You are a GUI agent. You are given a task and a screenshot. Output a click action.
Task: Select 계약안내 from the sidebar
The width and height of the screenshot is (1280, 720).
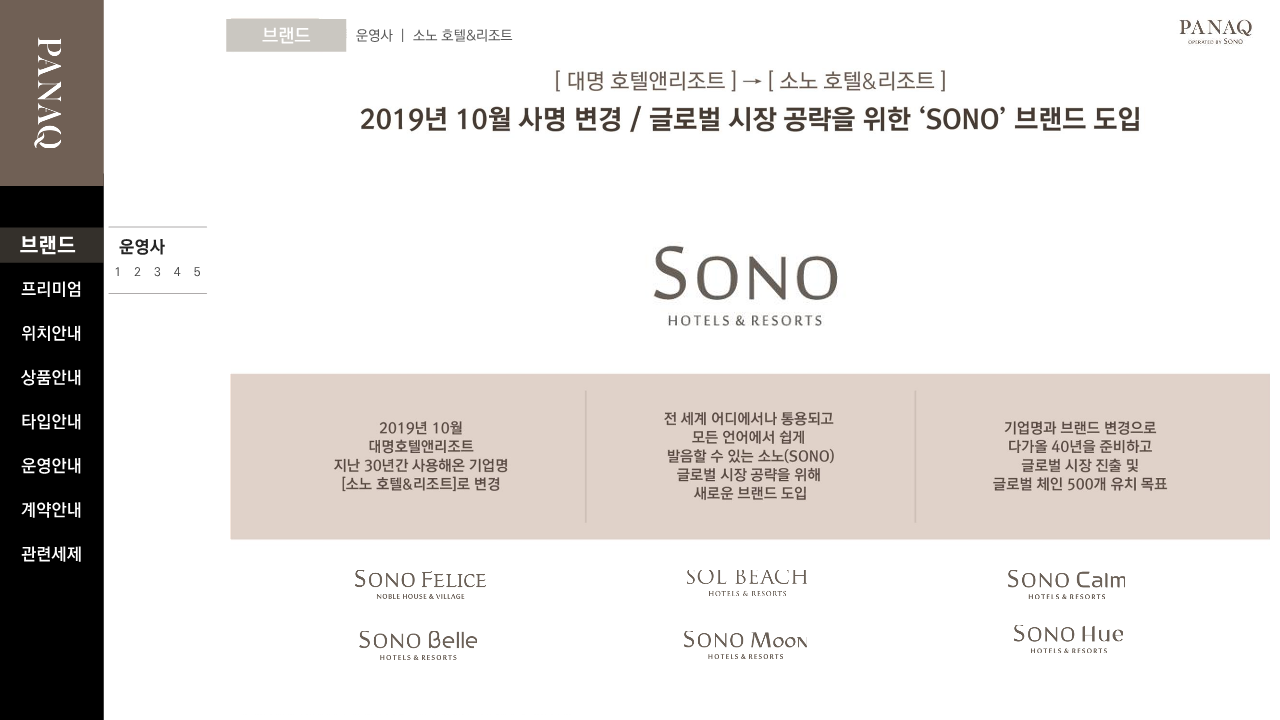click(x=51, y=509)
